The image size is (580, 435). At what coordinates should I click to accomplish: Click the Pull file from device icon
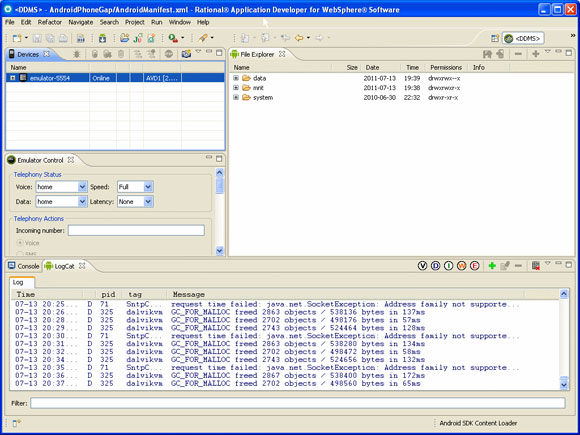[487, 54]
